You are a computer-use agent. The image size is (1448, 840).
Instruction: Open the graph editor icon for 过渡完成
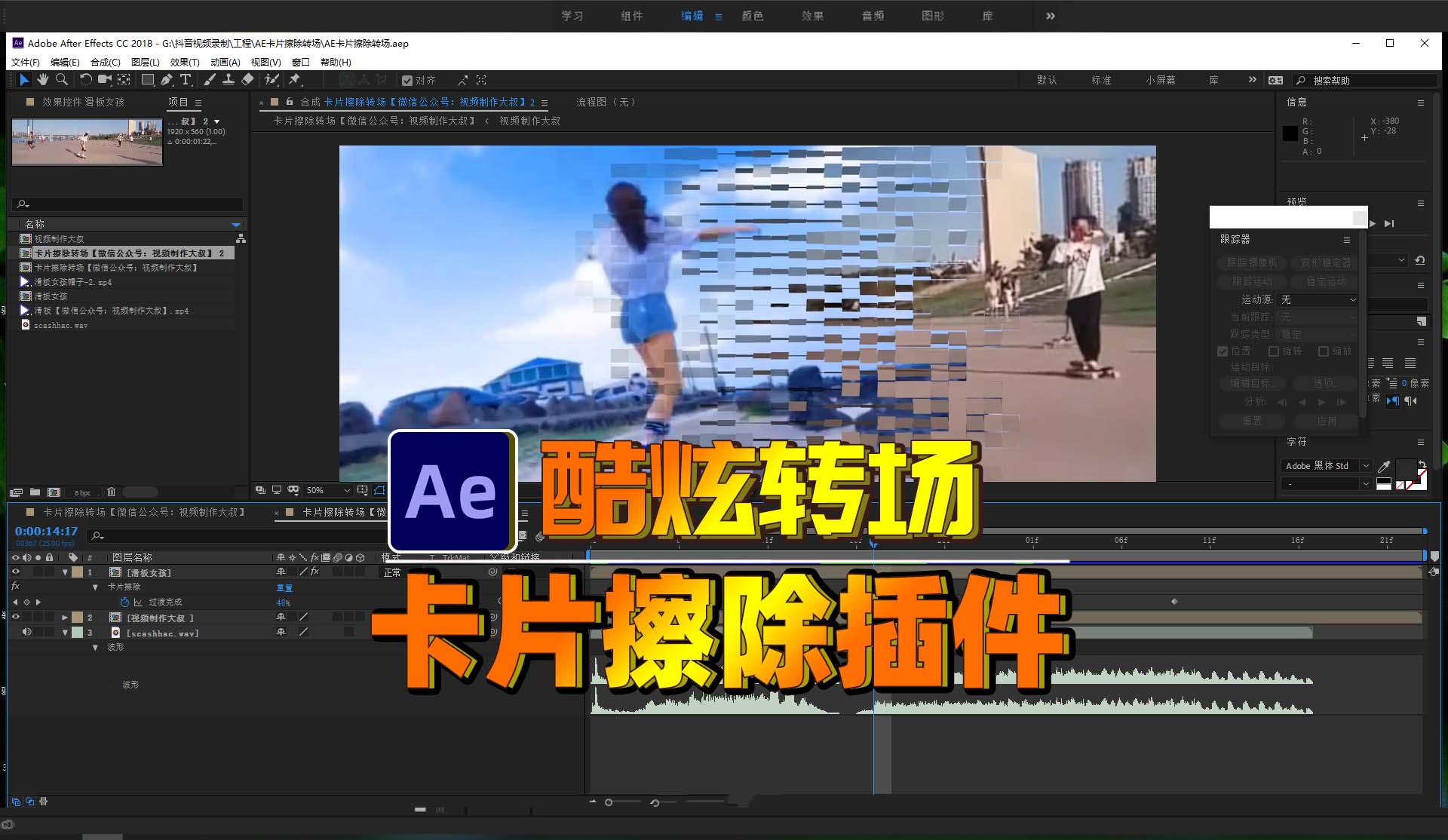[138, 602]
